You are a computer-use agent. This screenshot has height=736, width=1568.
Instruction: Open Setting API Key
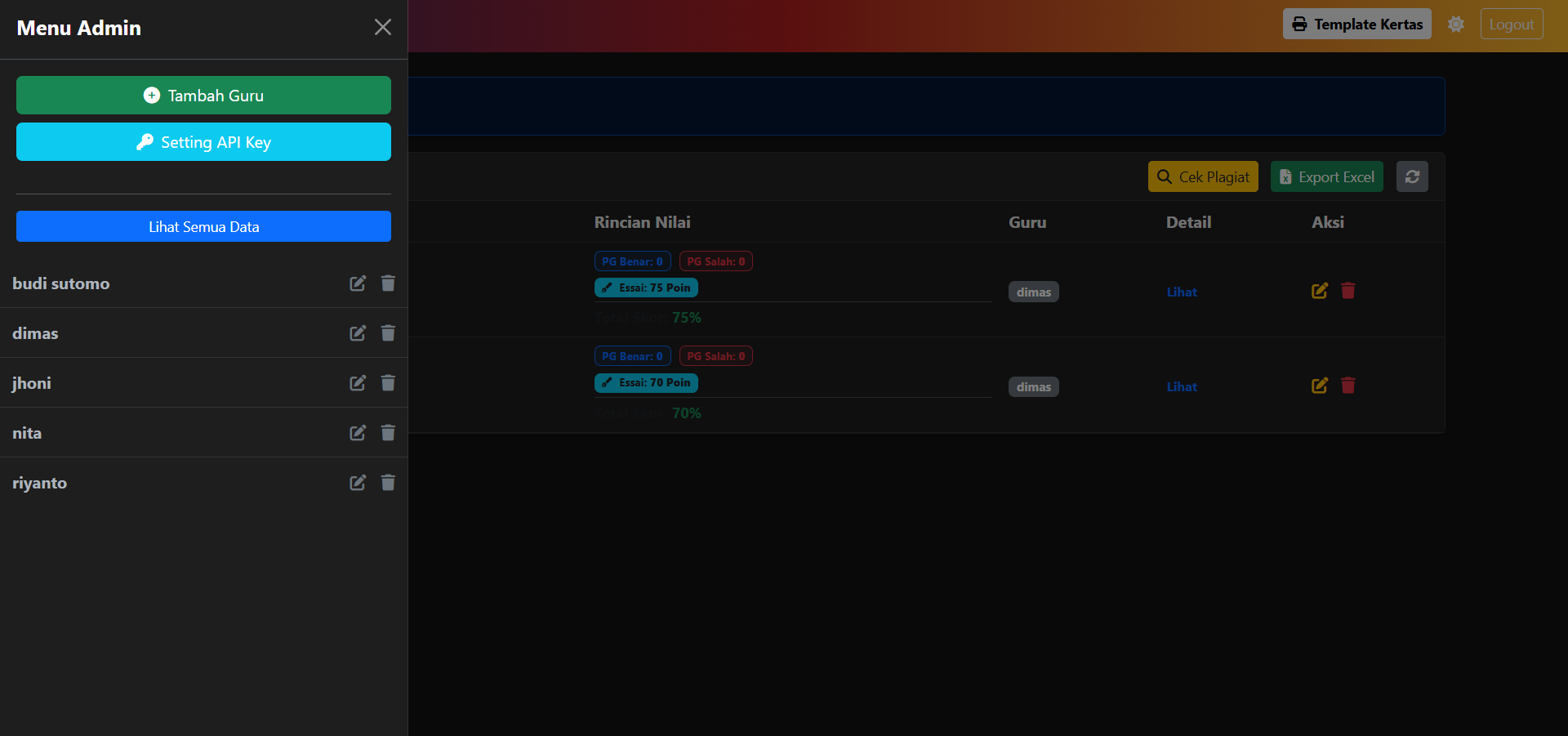point(203,142)
